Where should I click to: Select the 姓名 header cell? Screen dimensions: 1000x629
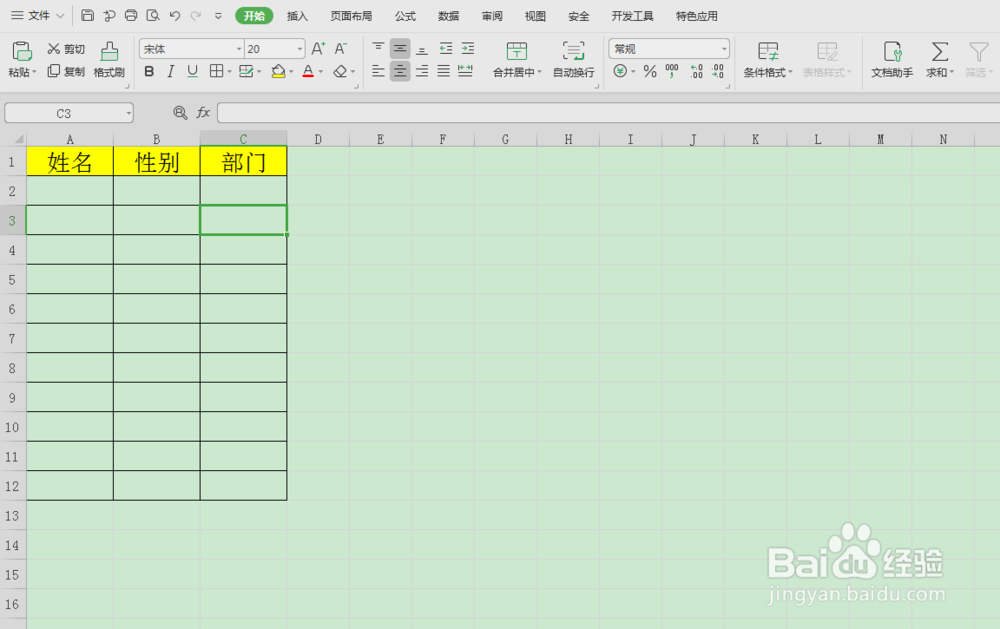point(70,161)
